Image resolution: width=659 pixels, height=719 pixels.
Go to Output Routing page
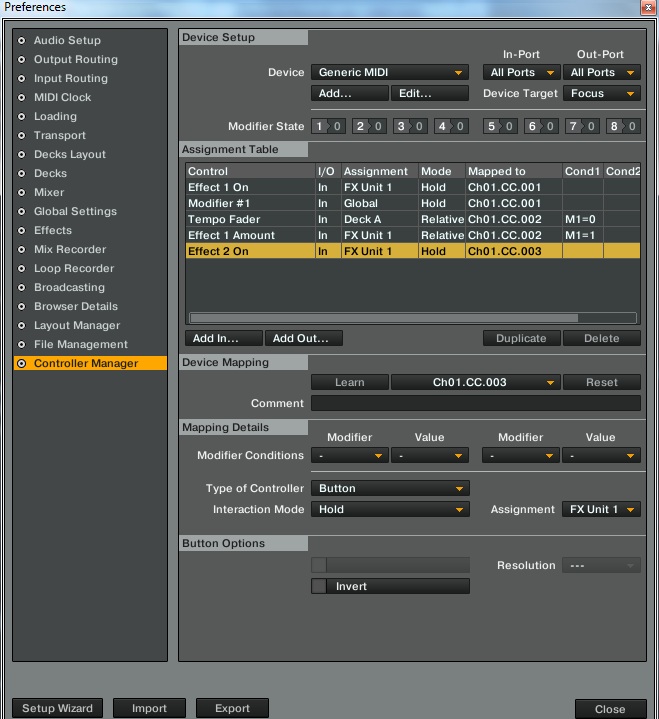[76, 60]
